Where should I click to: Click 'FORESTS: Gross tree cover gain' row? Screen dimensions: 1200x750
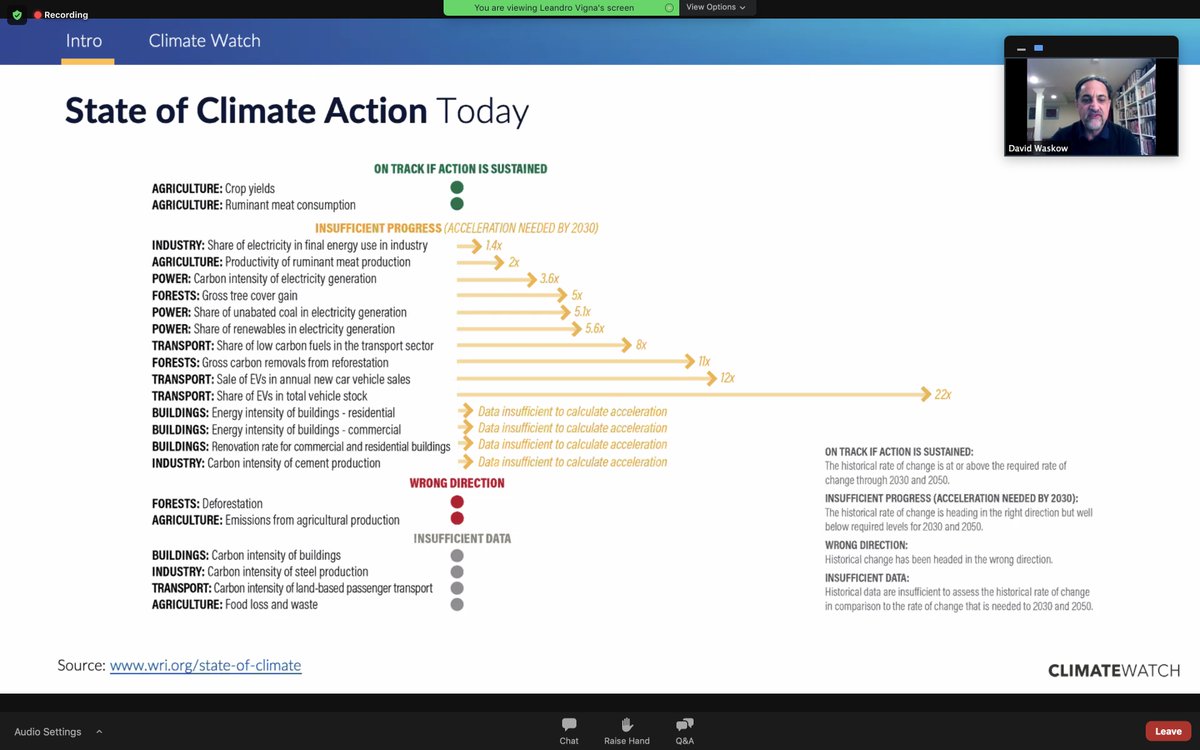[224, 296]
